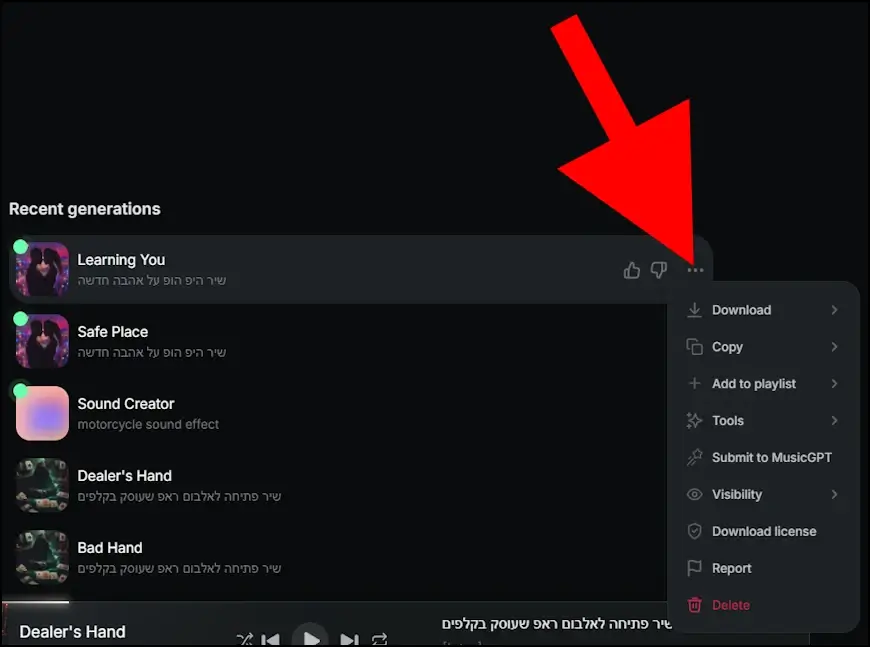Select Submit to MusicGPT

[x=771, y=457]
